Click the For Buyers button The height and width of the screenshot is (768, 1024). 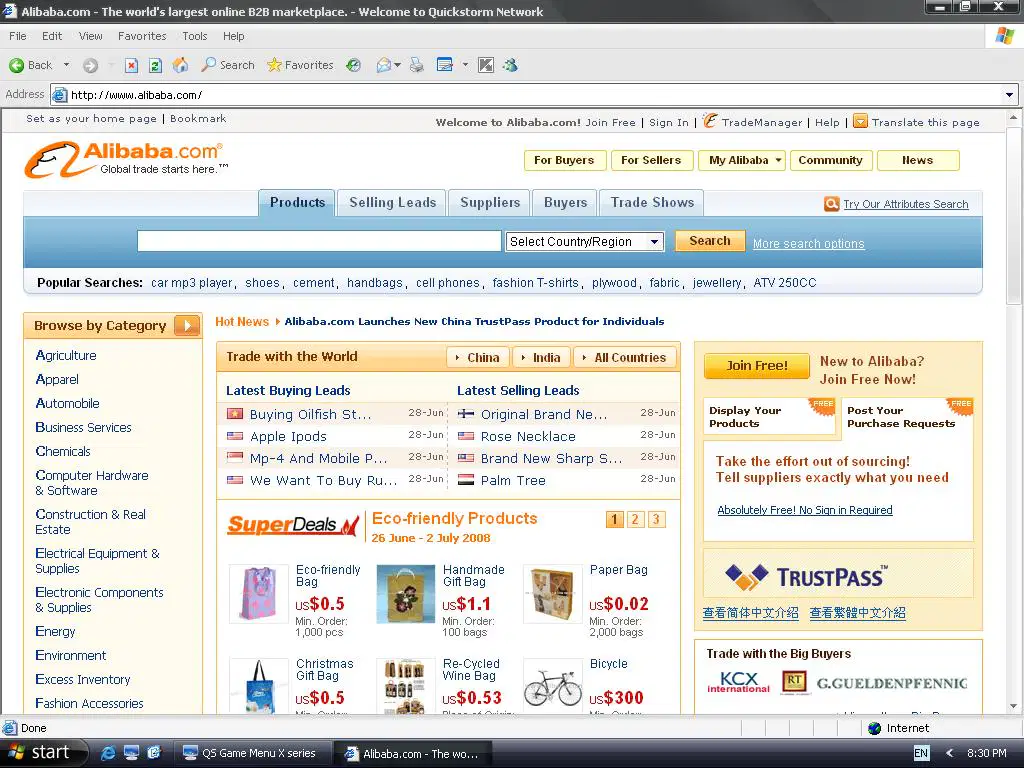(565, 160)
